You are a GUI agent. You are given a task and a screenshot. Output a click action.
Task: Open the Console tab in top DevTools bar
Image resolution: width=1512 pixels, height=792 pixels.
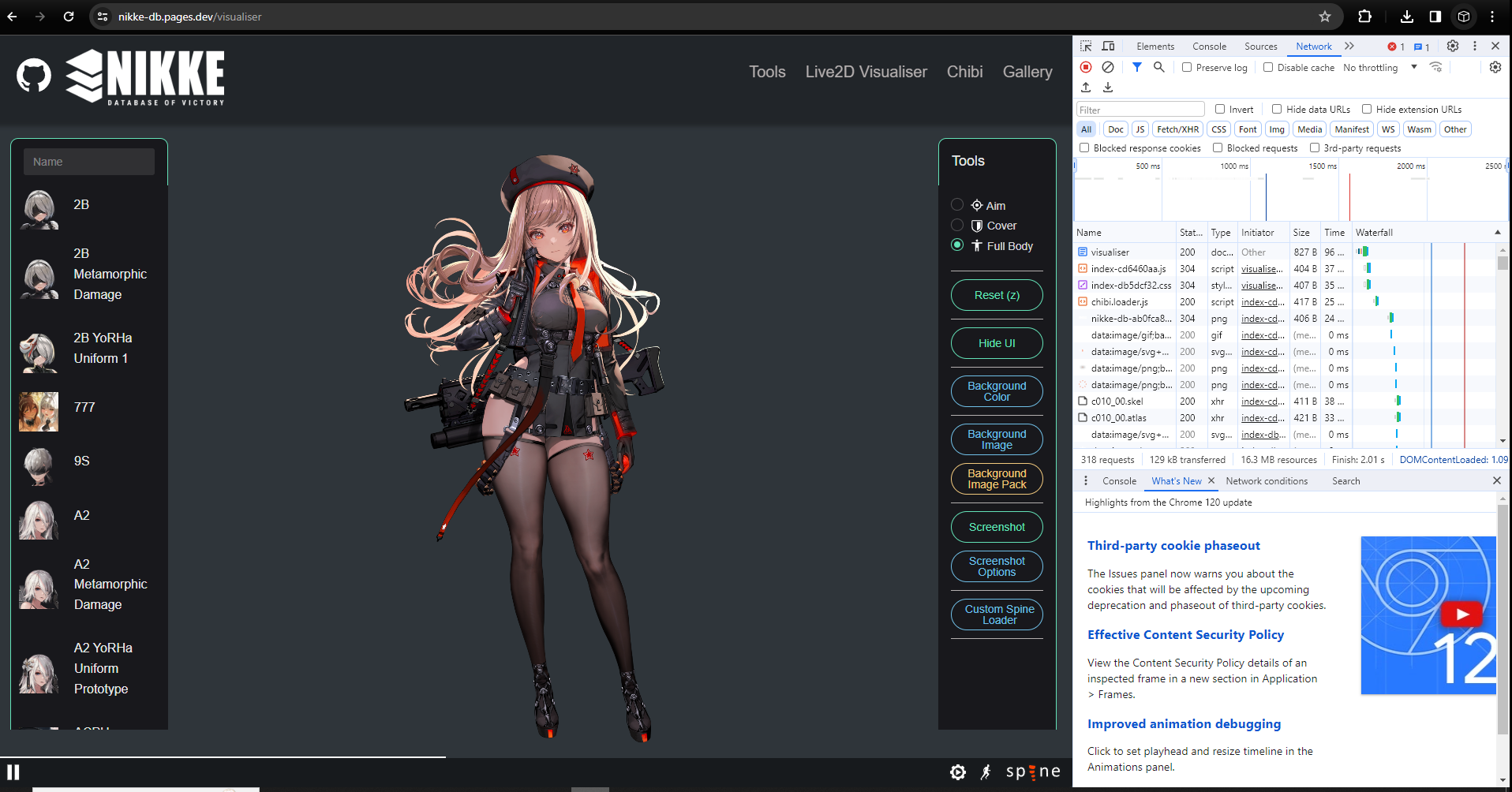1209,47
